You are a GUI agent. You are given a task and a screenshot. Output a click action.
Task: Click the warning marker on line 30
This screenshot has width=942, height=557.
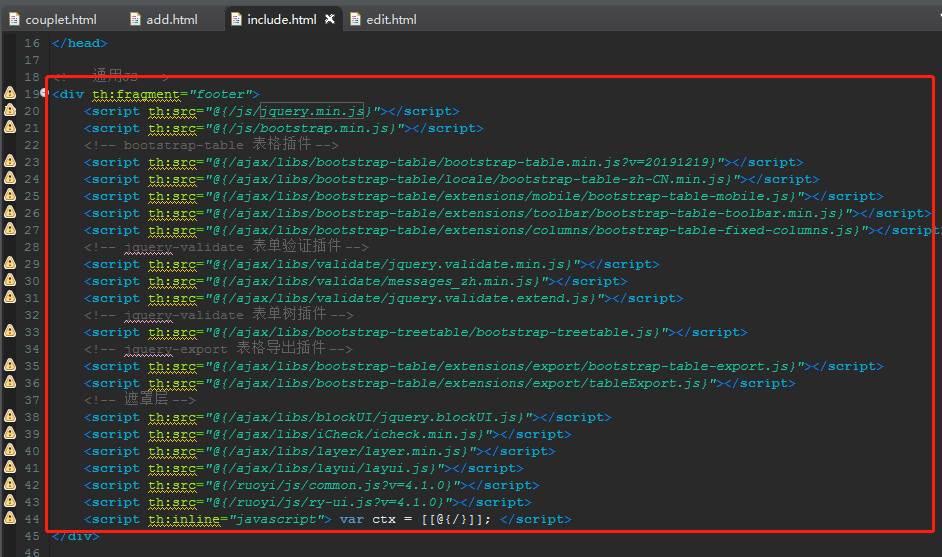coord(10,279)
